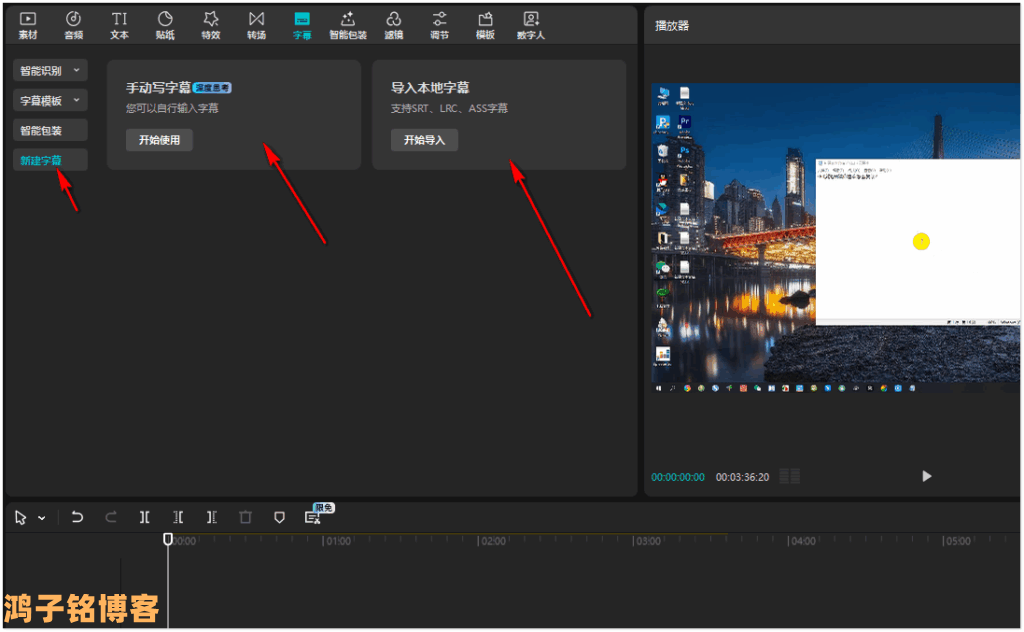Open the 转场 (transitions) panel
The image size is (1024, 632).
pos(256,25)
